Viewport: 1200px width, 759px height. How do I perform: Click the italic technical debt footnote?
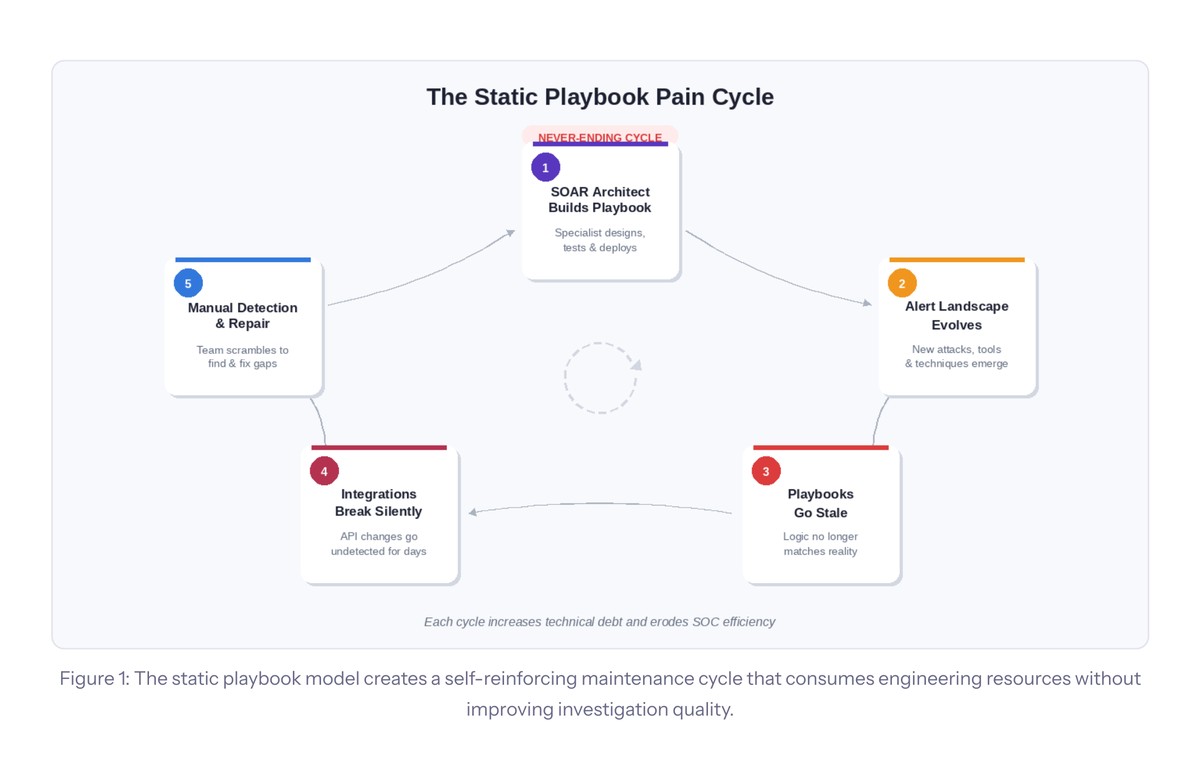599,622
